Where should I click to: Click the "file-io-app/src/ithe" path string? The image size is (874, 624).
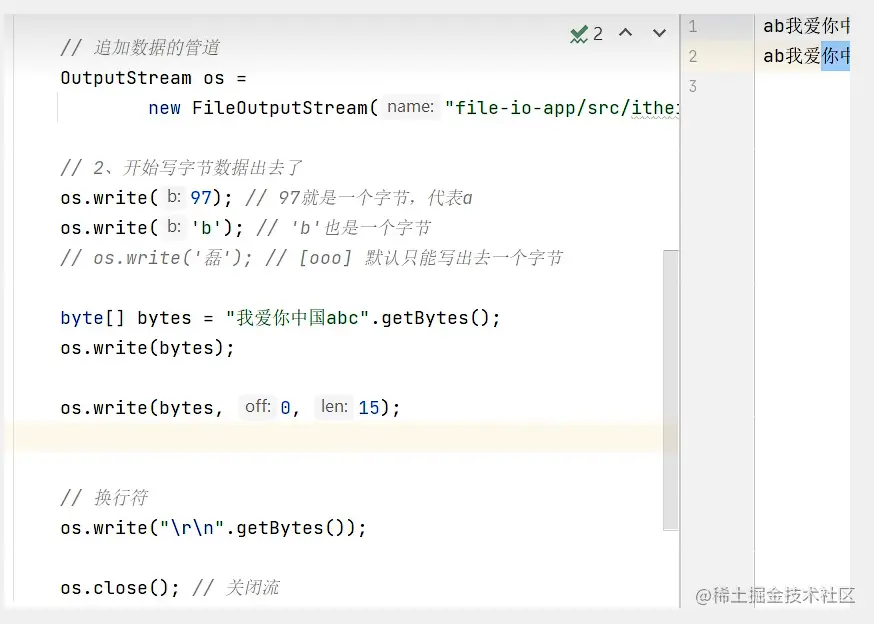point(562,108)
